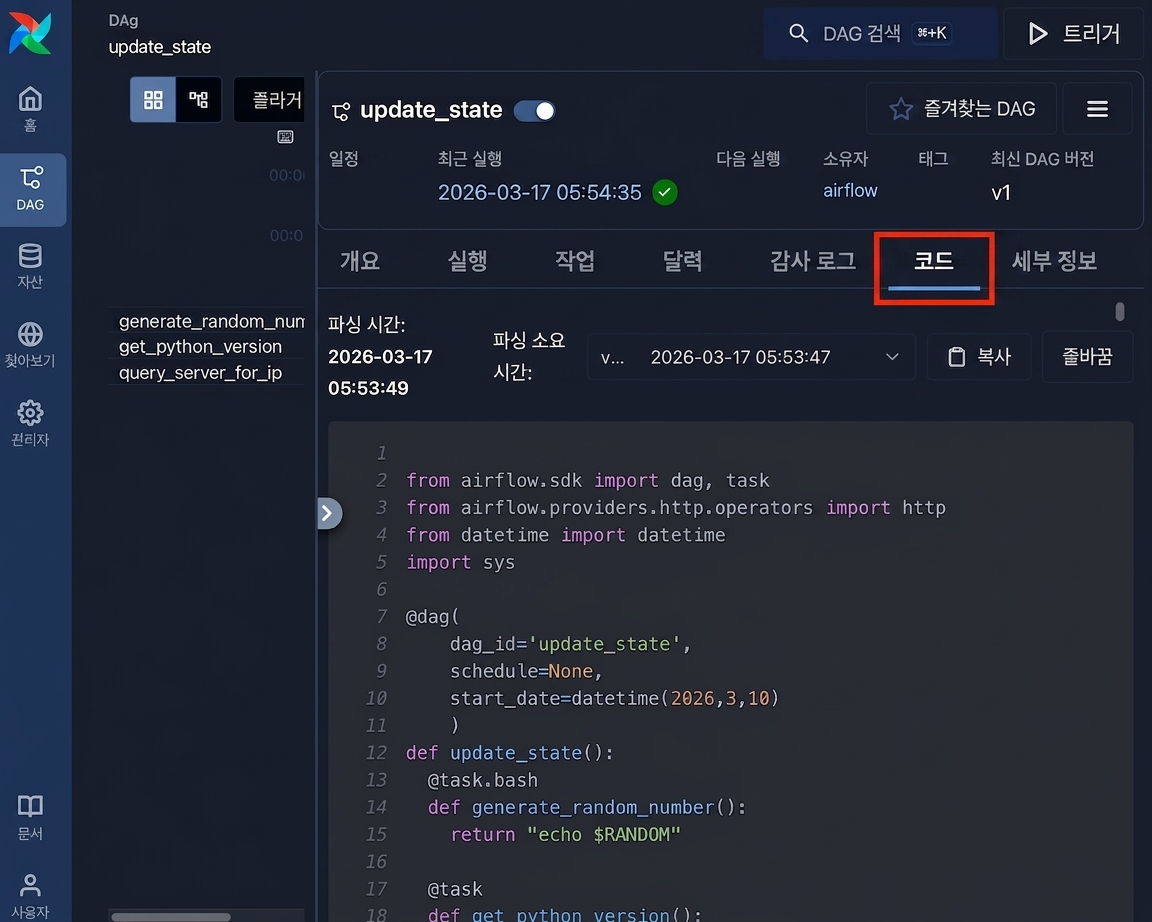Viewport: 1152px width, 922px height.
Task: Switch to the 달력 tab
Action: coord(683,261)
